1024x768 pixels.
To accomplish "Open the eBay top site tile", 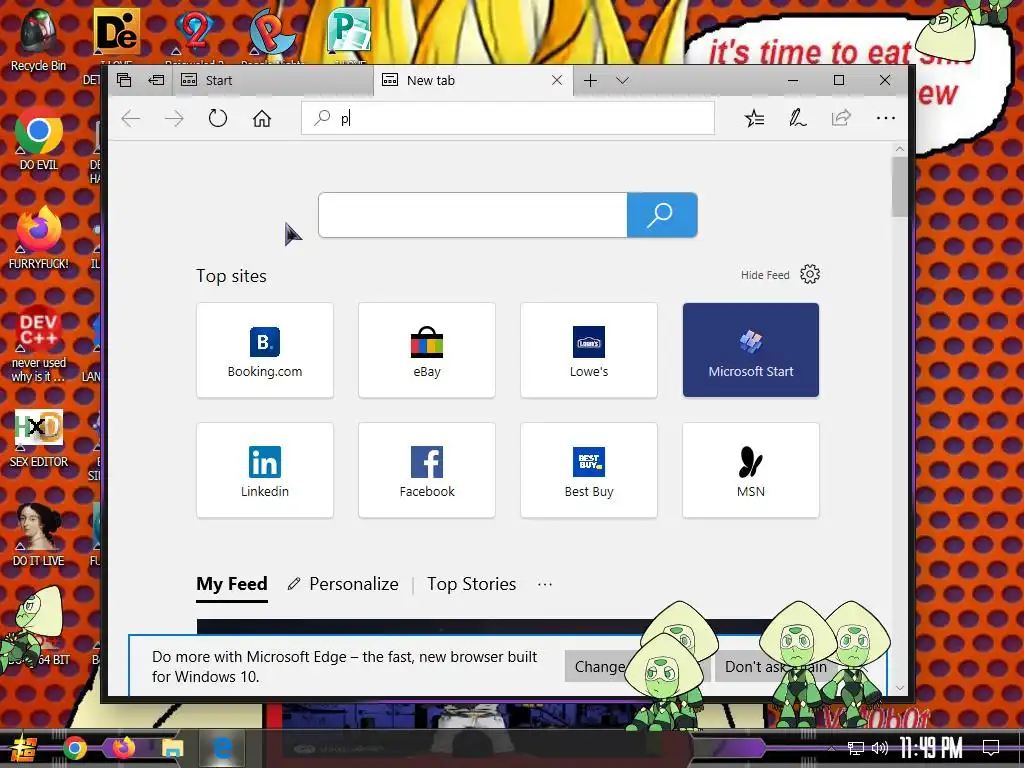I will tap(426, 350).
